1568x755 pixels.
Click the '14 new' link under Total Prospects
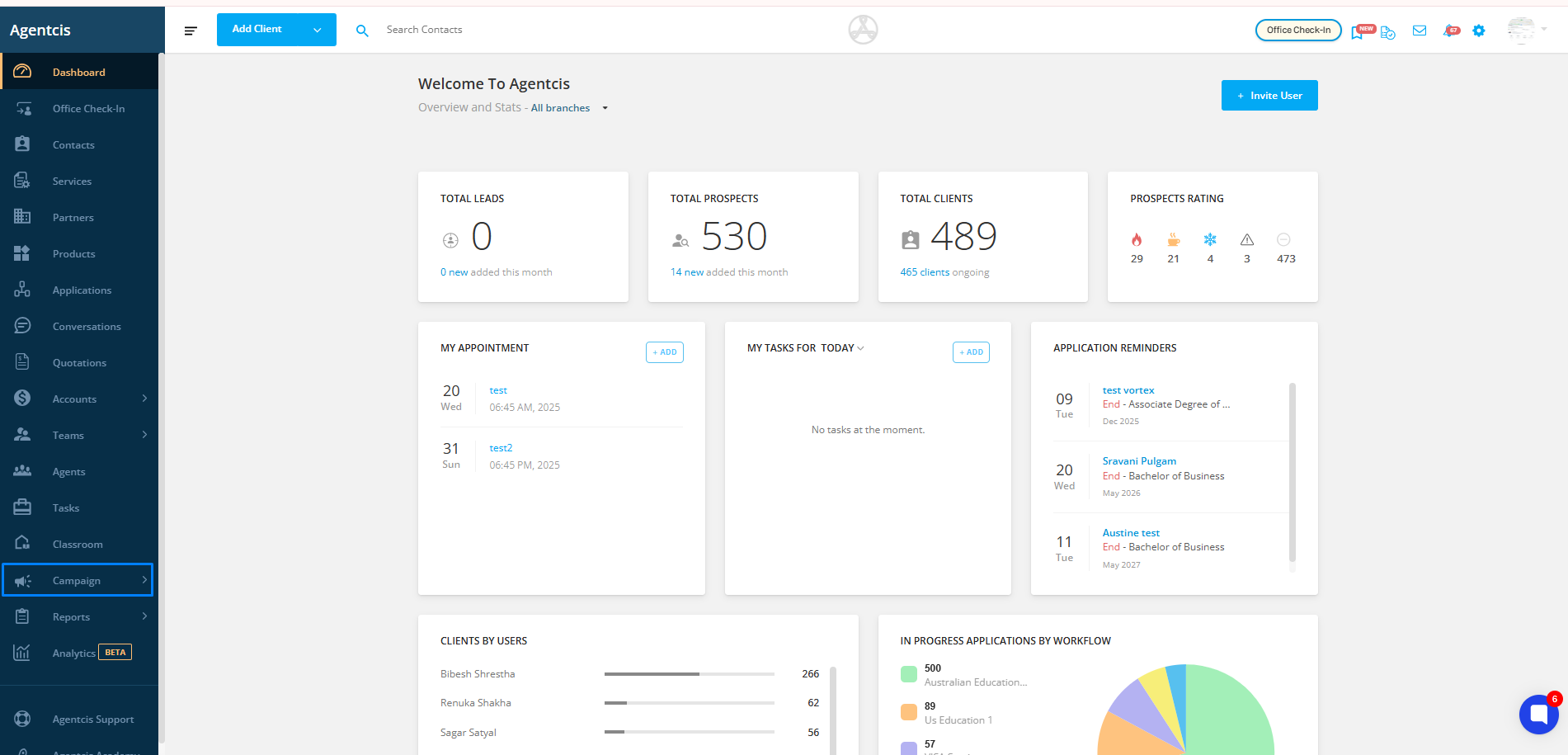point(687,272)
